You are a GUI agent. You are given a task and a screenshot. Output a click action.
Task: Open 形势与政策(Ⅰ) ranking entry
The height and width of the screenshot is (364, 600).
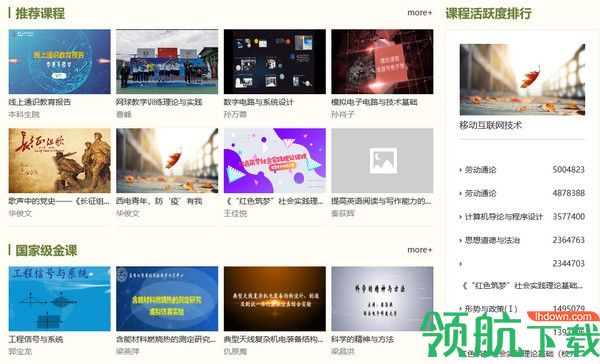point(491,309)
